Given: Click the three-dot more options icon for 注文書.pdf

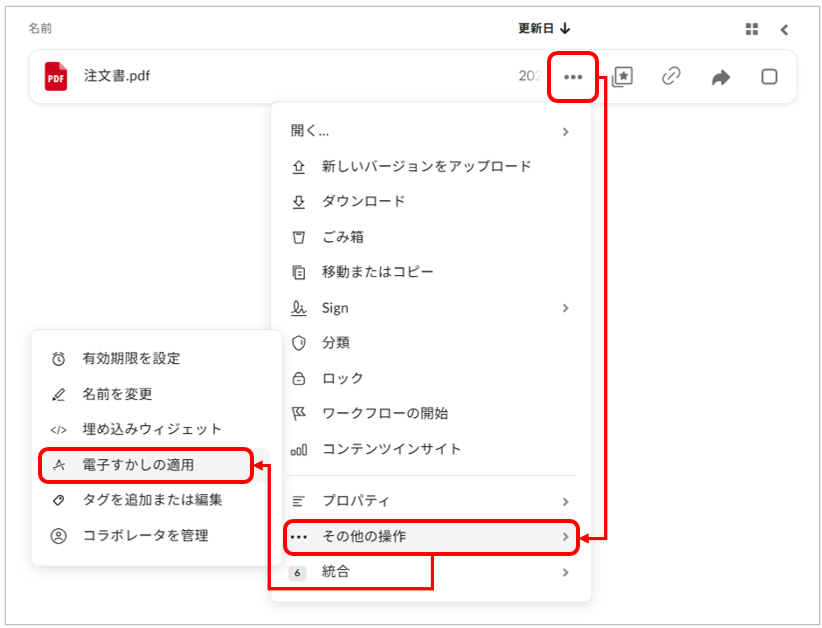Looking at the screenshot, I should coord(573,77).
